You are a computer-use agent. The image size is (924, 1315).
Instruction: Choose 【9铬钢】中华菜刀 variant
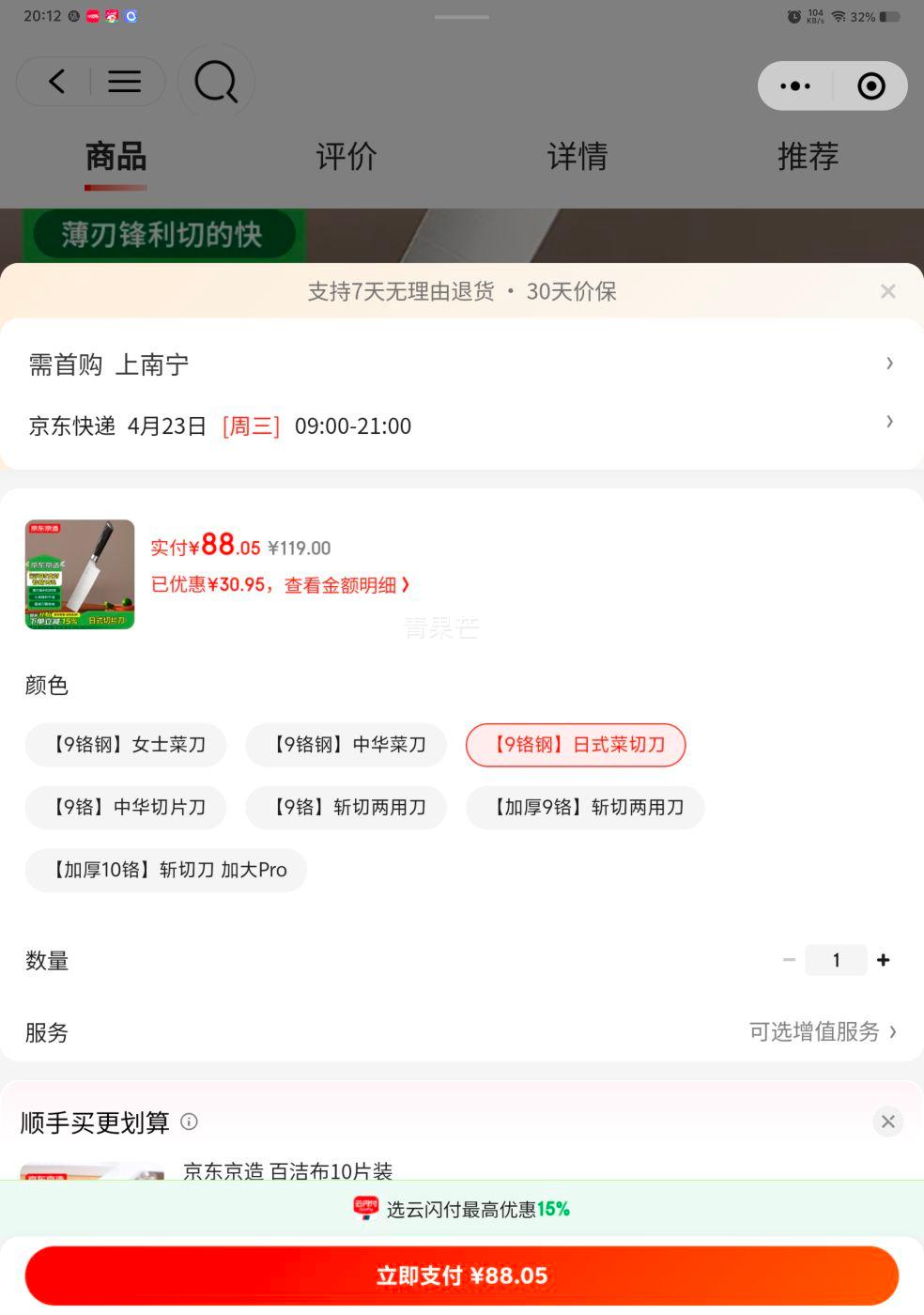coord(346,745)
